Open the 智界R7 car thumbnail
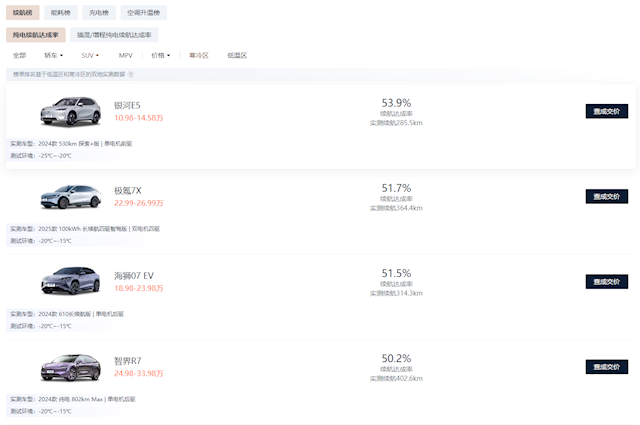The width and height of the screenshot is (640, 425). coord(71,367)
